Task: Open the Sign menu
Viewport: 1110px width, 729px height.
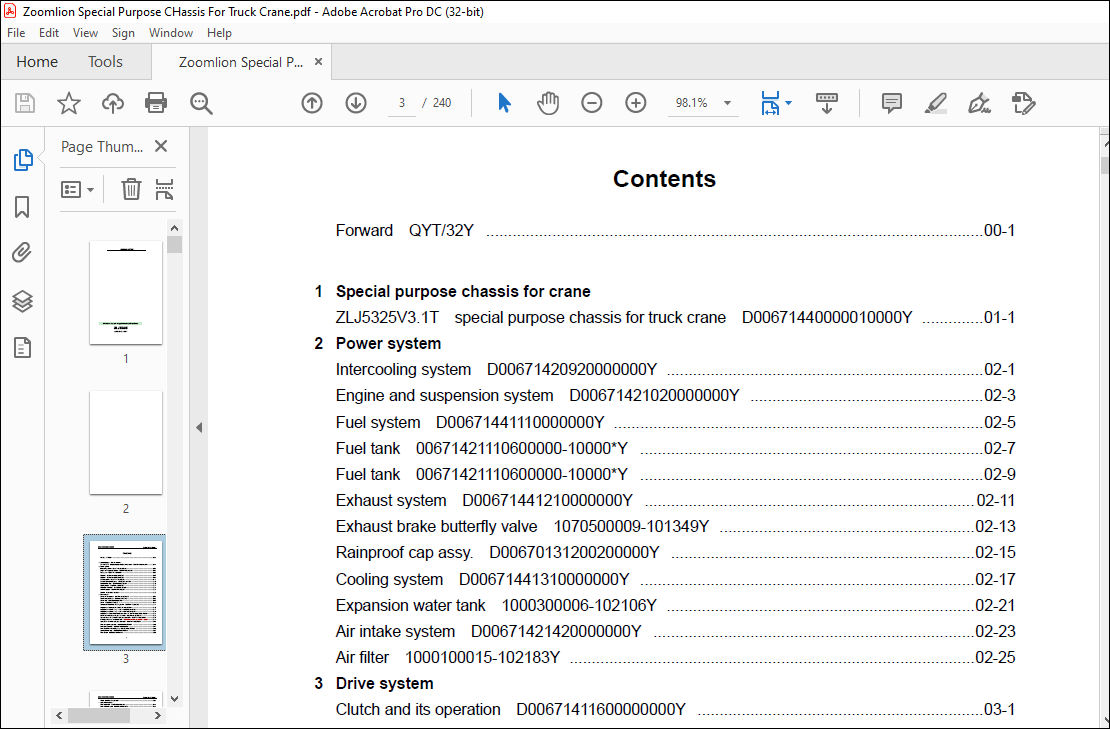Action: [123, 33]
